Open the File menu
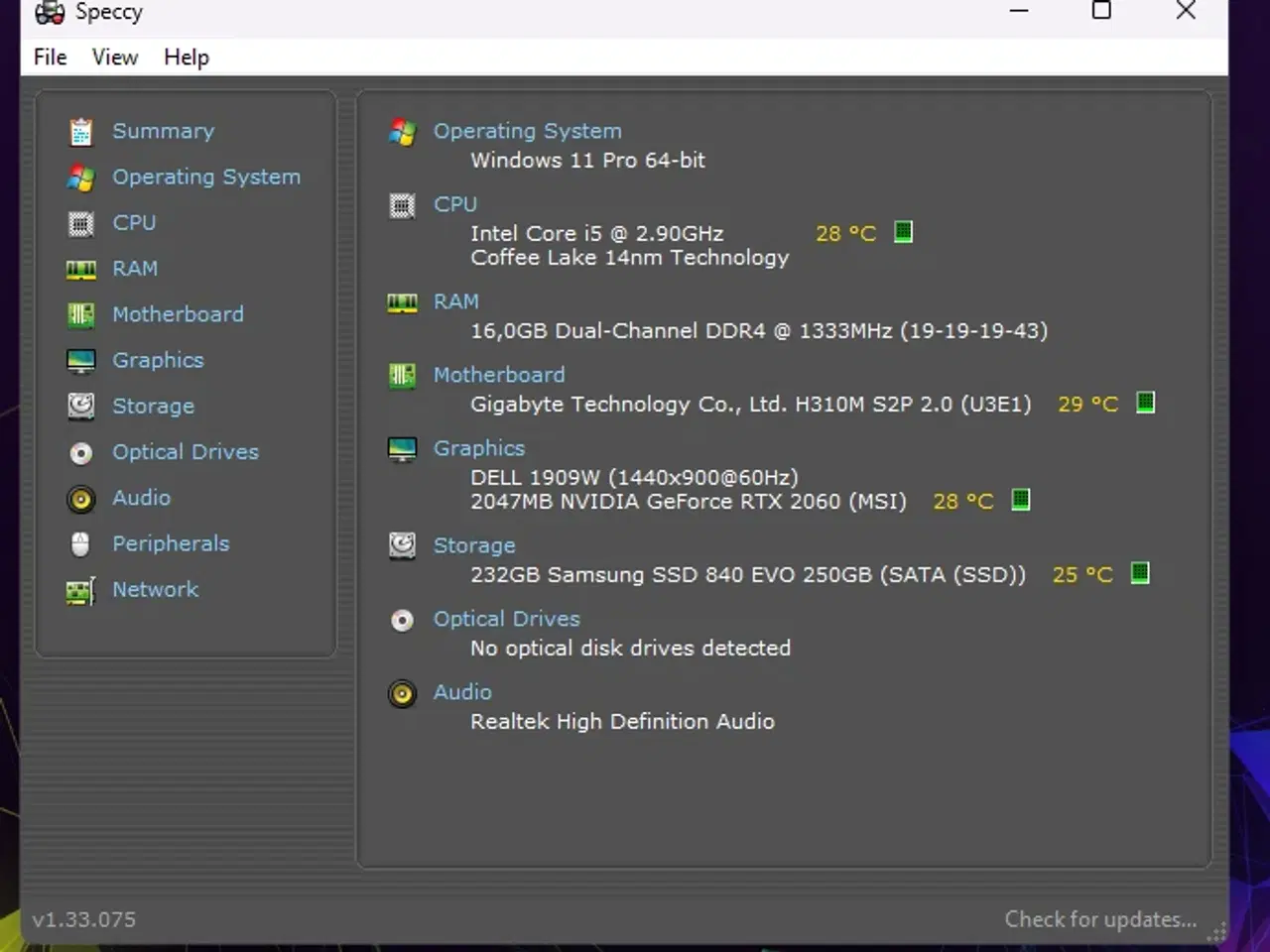The height and width of the screenshot is (952, 1270). click(49, 57)
